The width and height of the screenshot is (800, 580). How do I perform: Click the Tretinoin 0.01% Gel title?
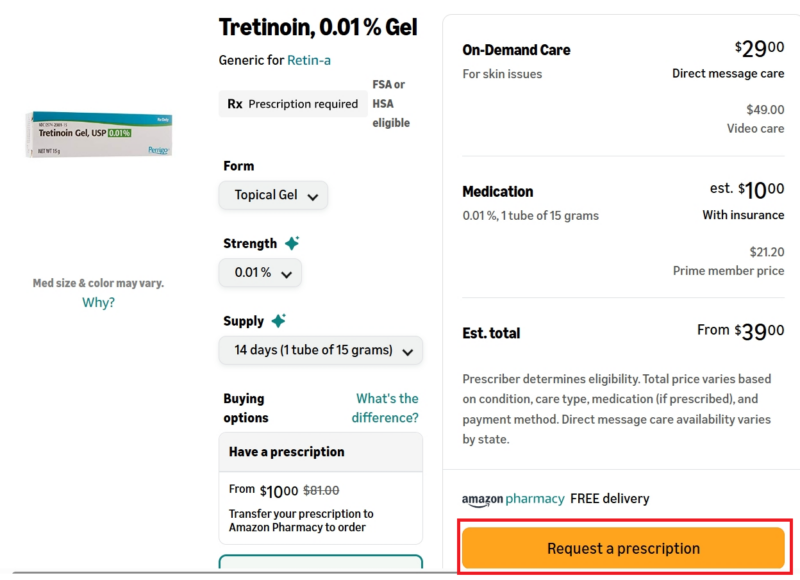[318, 27]
